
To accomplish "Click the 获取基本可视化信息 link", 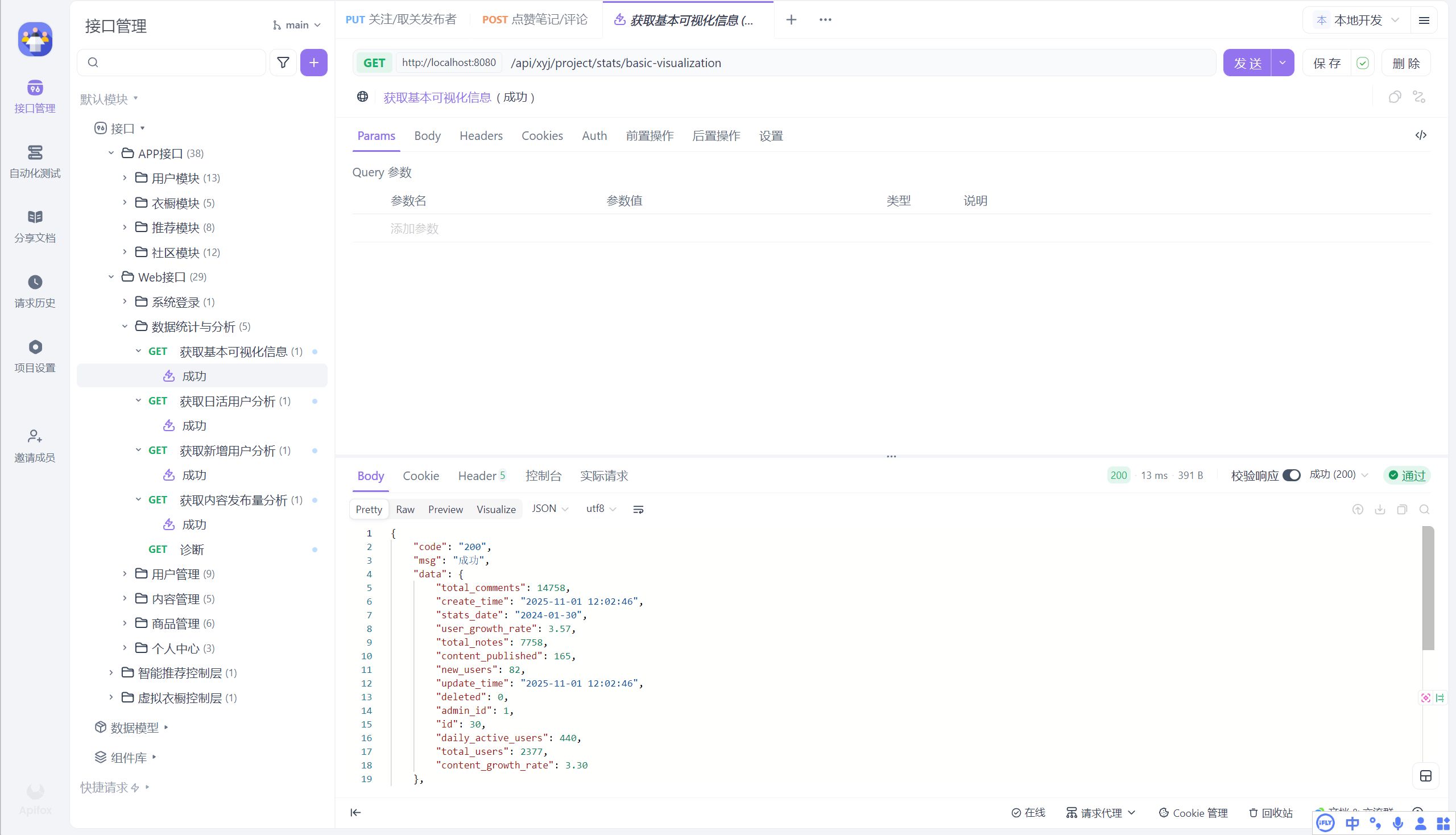I will click(x=437, y=97).
